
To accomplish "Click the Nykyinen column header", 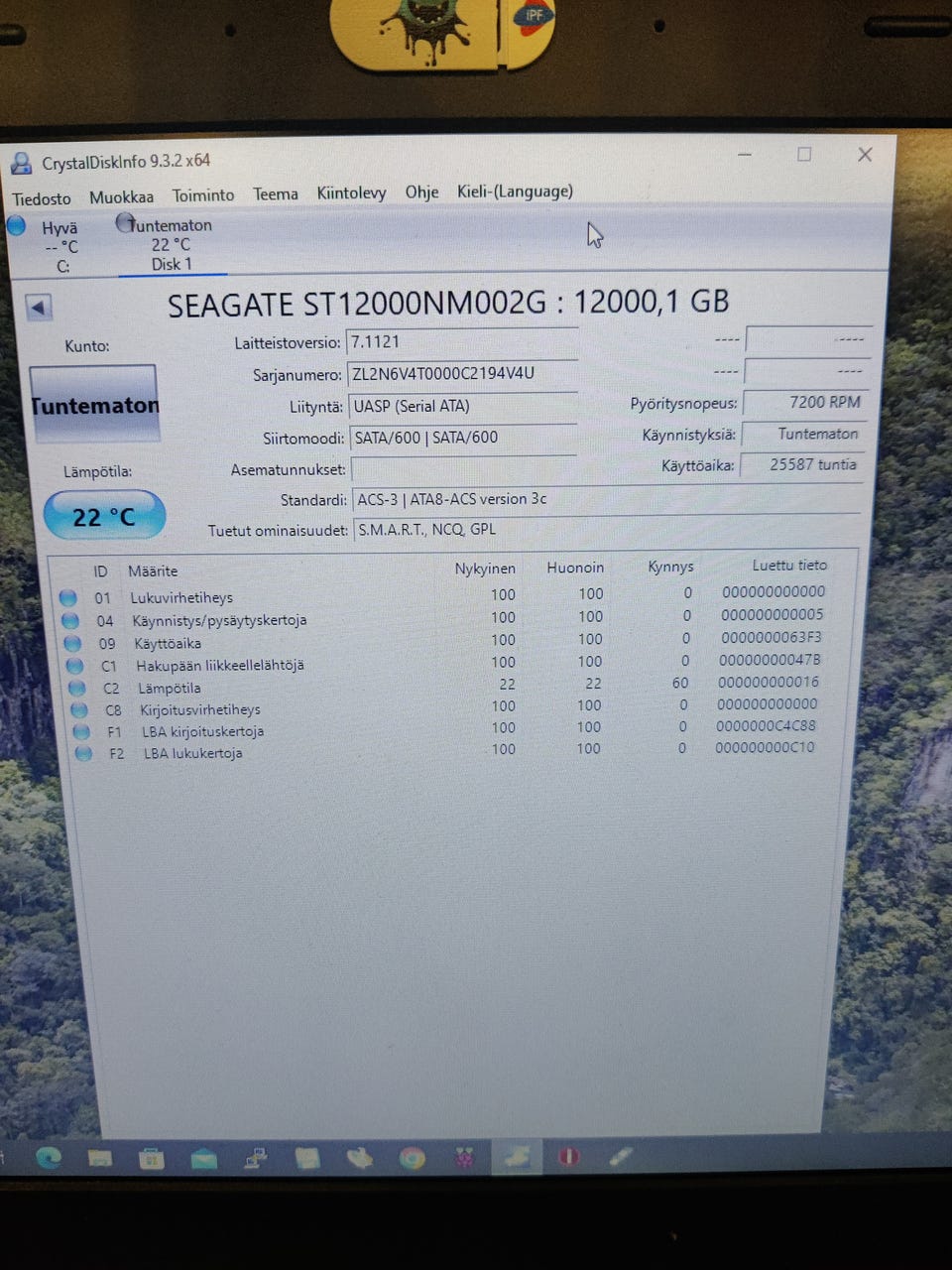I will coord(485,569).
